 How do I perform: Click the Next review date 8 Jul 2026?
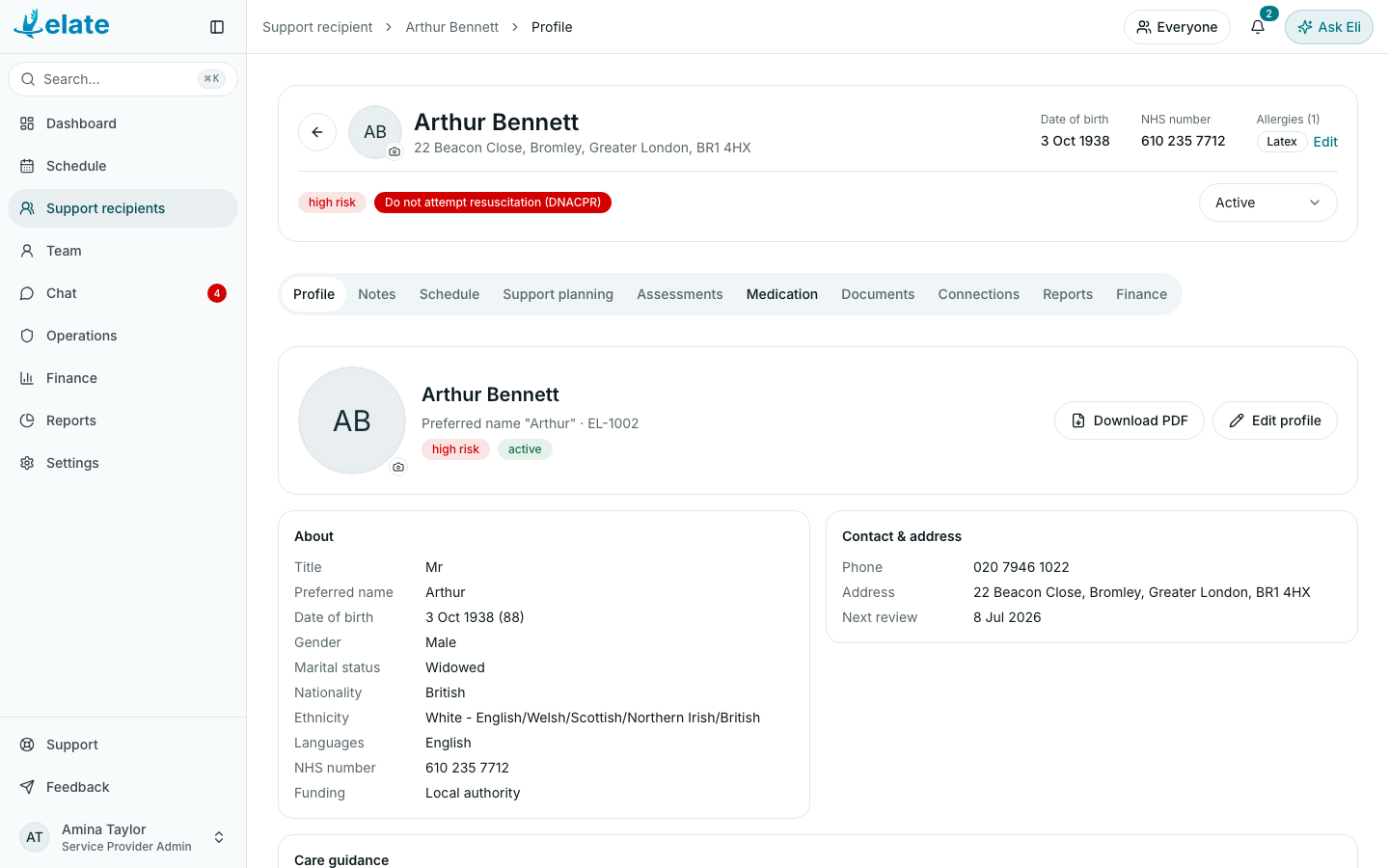pos(1007,617)
